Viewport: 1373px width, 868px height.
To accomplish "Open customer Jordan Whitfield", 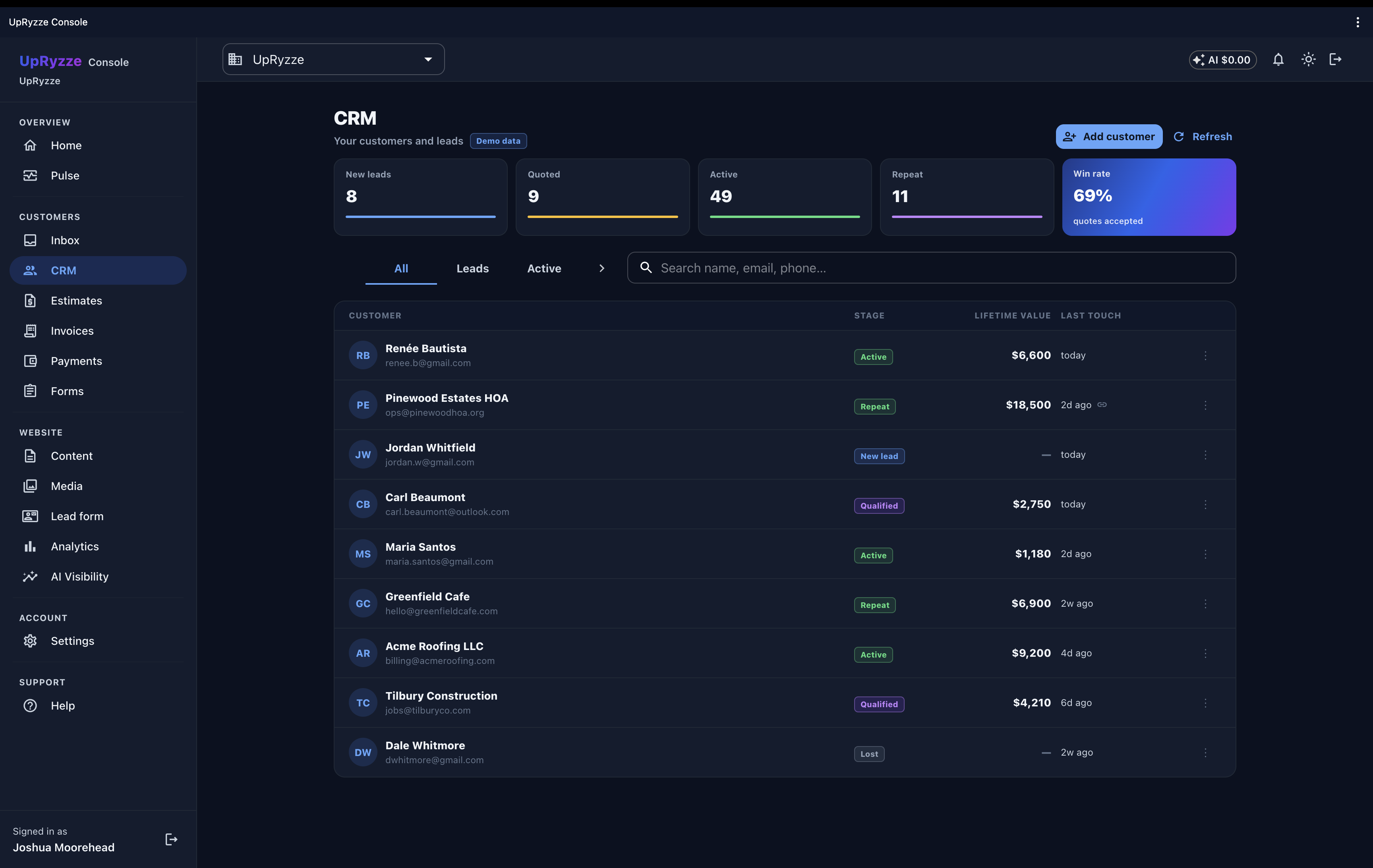I will (x=785, y=455).
